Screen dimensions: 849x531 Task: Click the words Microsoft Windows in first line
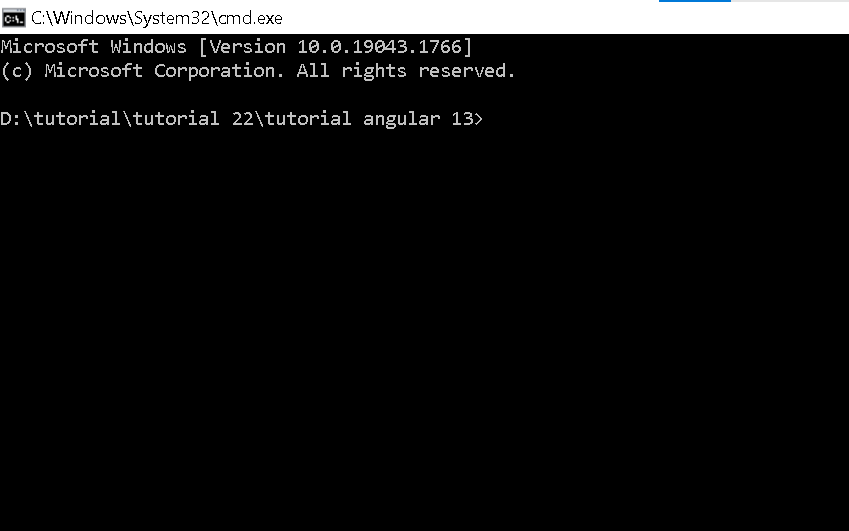point(93,47)
